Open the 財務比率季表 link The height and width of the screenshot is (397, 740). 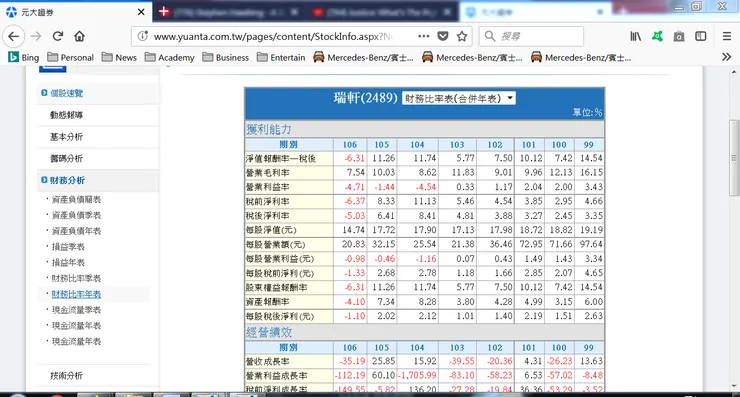[76, 278]
